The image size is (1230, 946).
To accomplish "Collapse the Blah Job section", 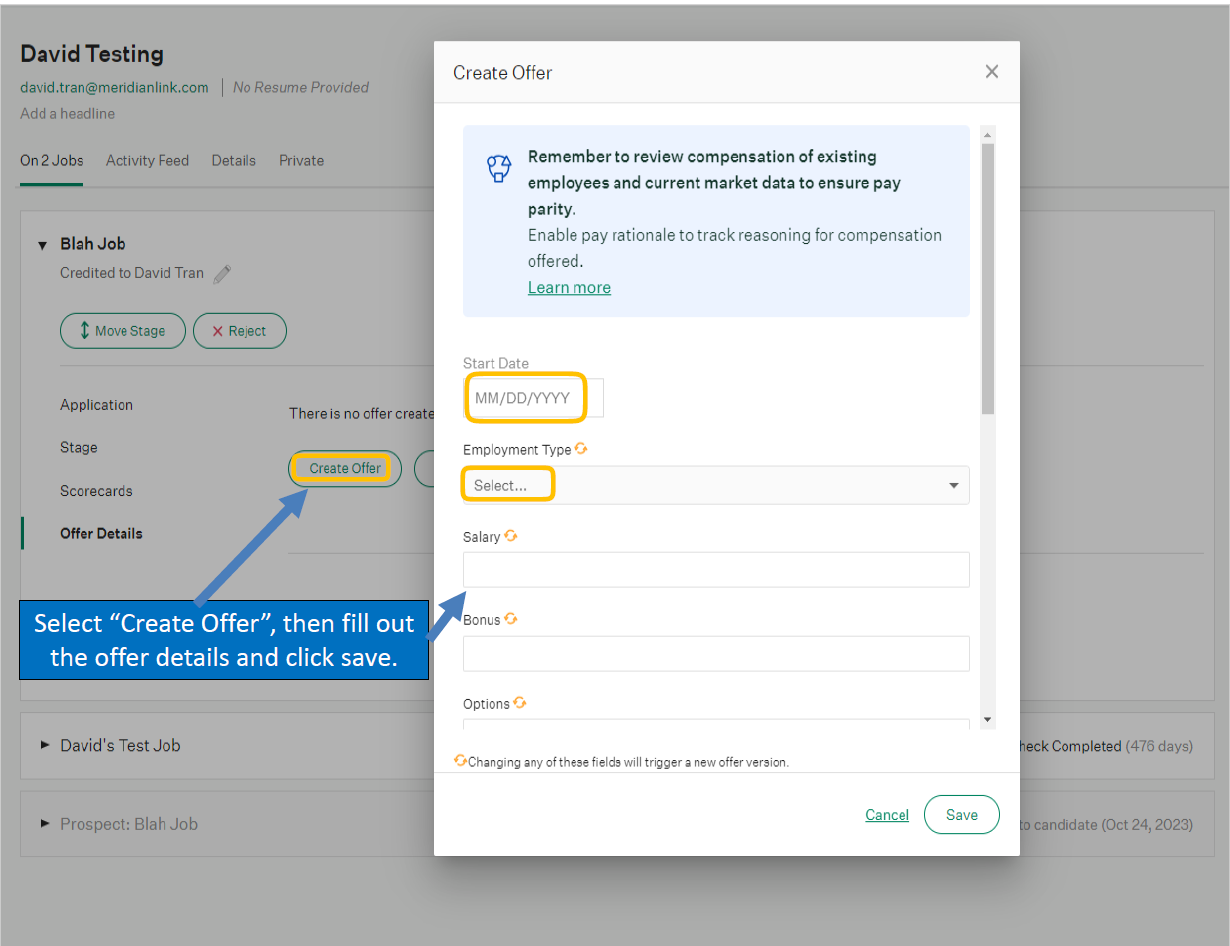I will click(x=43, y=245).
